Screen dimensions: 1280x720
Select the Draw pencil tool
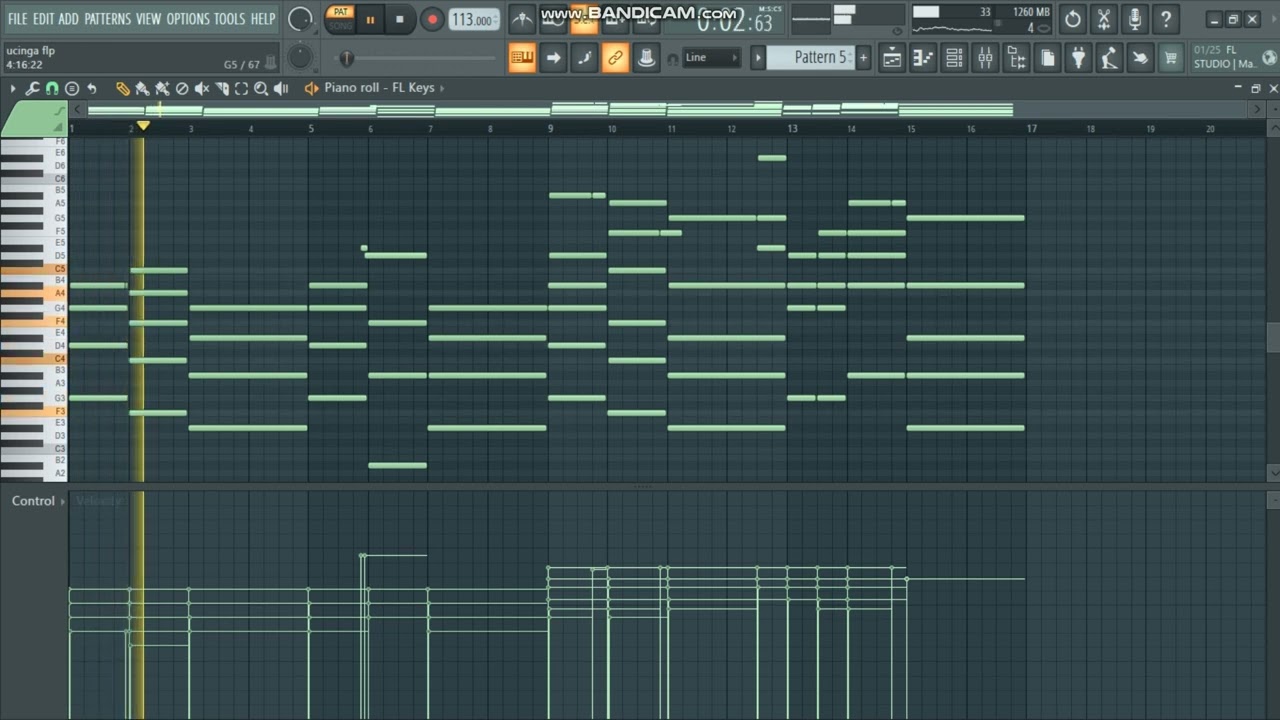click(123, 89)
